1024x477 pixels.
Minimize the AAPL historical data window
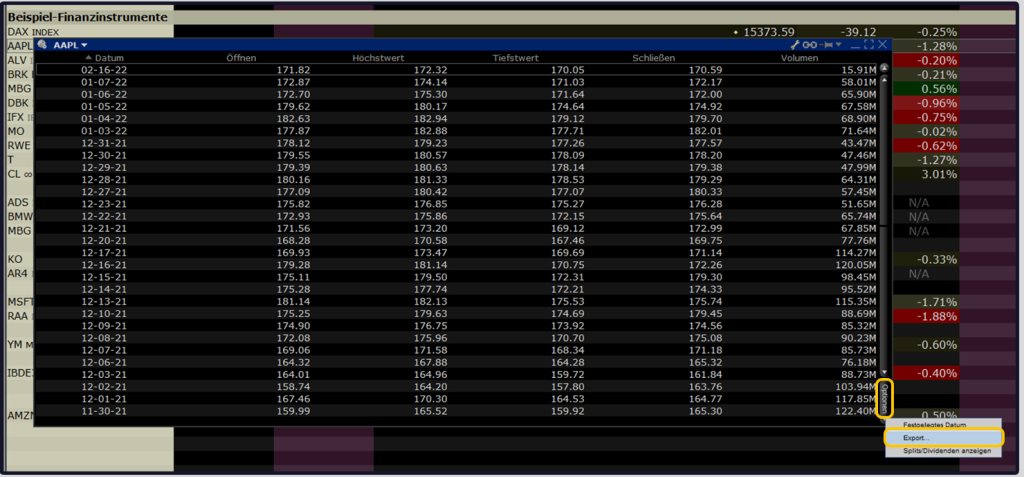pyautogui.click(x=856, y=47)
